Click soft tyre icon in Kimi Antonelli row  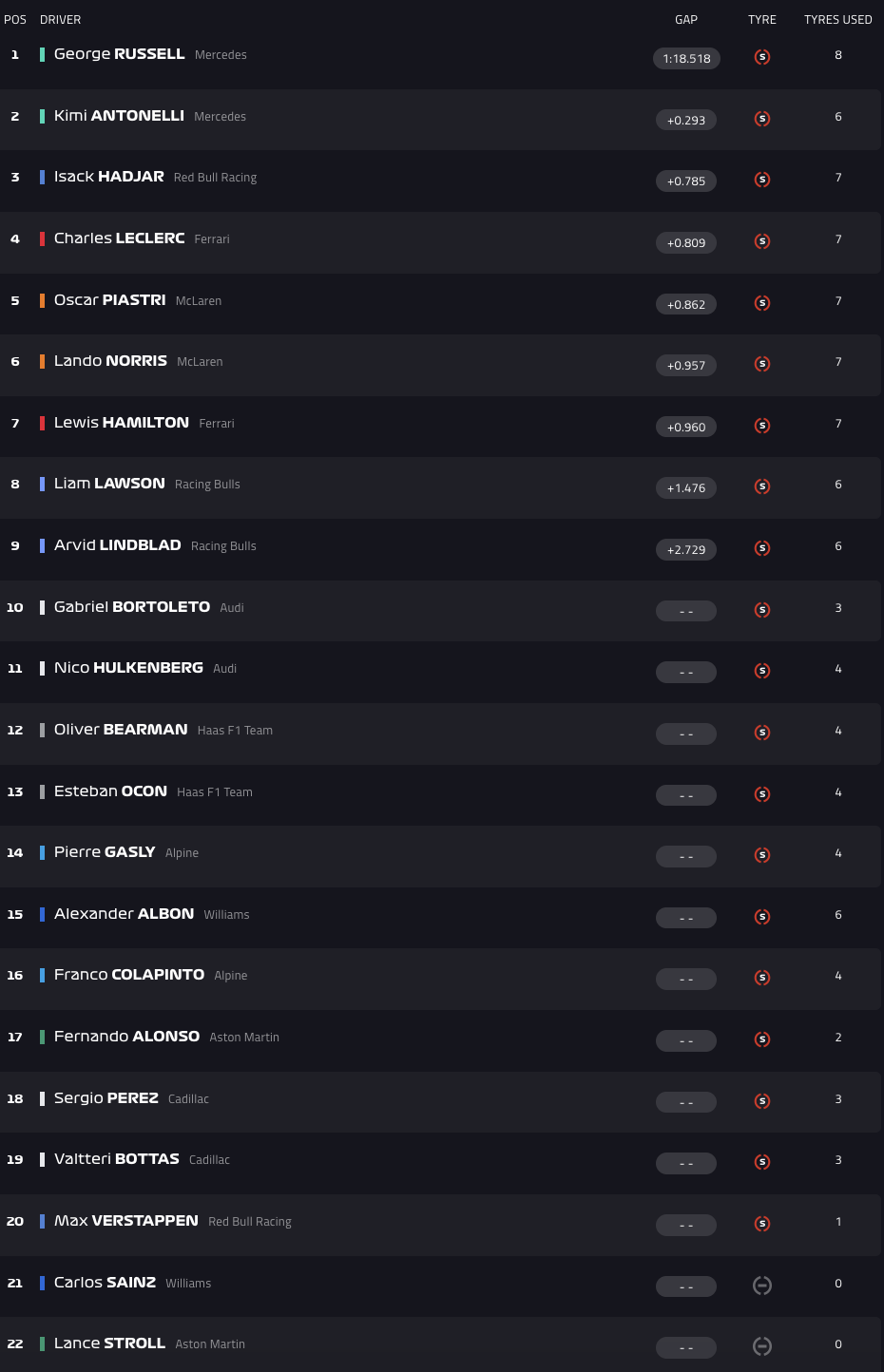pos(762,119)
